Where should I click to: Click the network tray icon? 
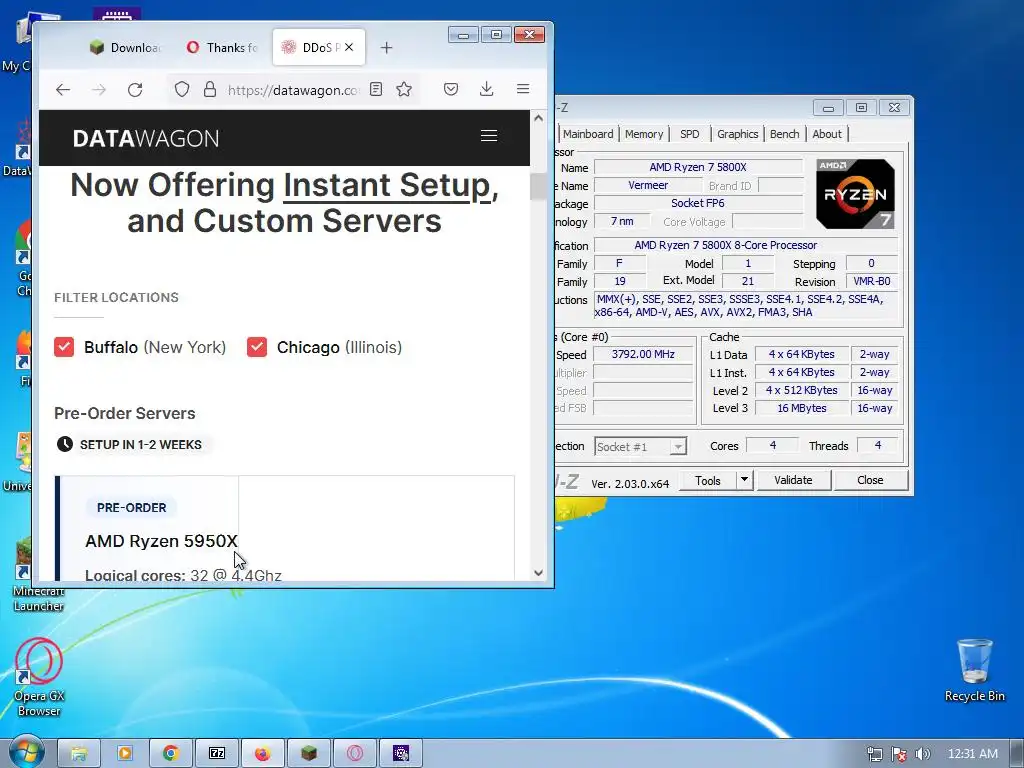click(874, 754)
